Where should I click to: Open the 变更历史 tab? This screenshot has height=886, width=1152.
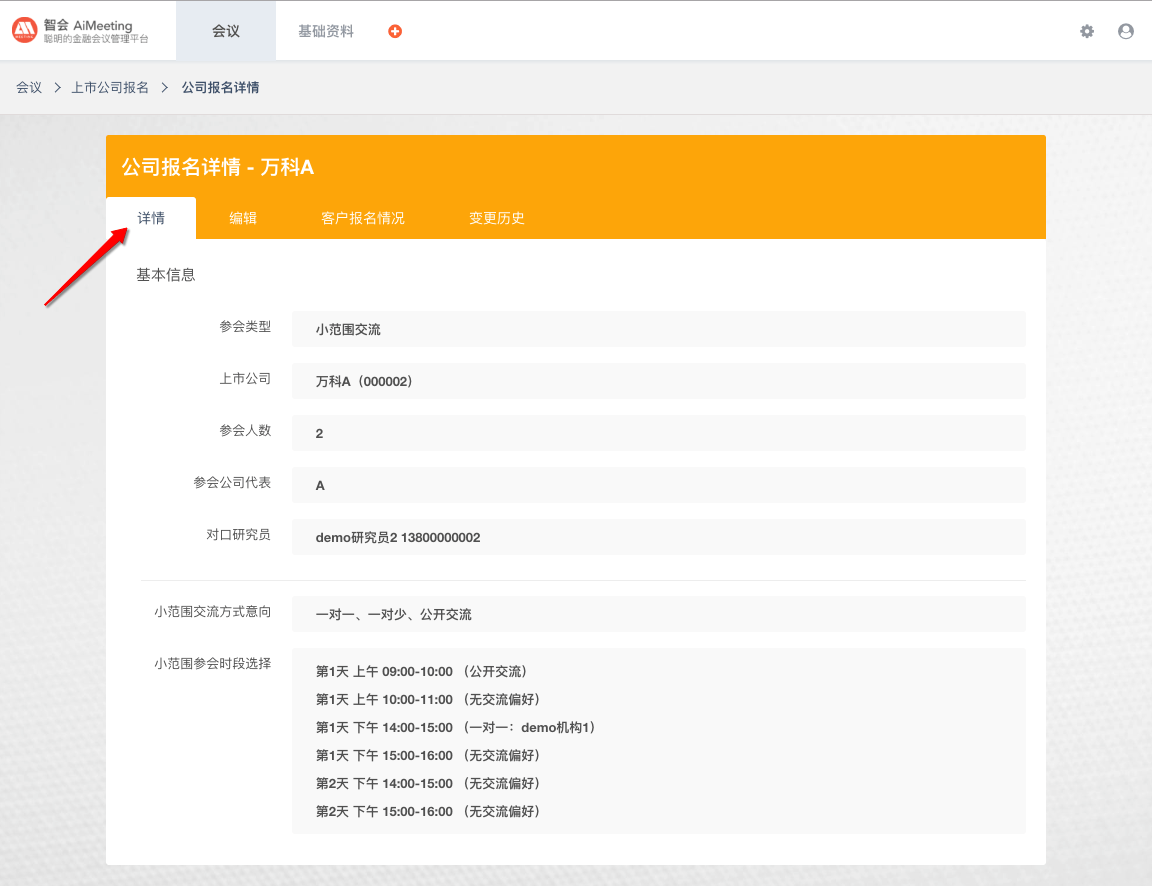pyautogui.click(x=497, y=218)
